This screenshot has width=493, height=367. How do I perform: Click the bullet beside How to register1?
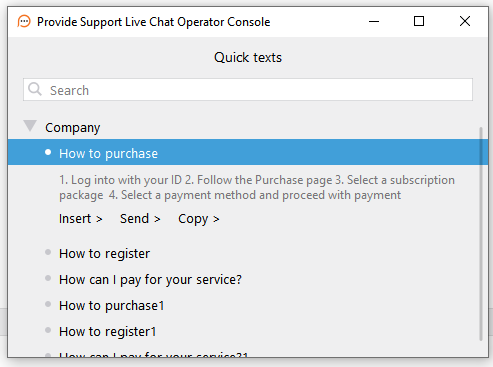tap(48, 330)
